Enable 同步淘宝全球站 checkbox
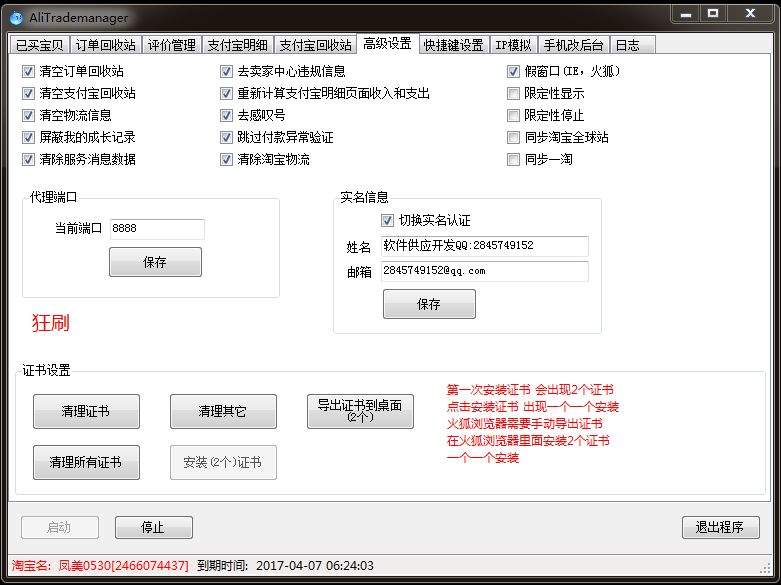The width and height of the screenshot is (781, 585). pyautogui.click(x=513, y=137)
